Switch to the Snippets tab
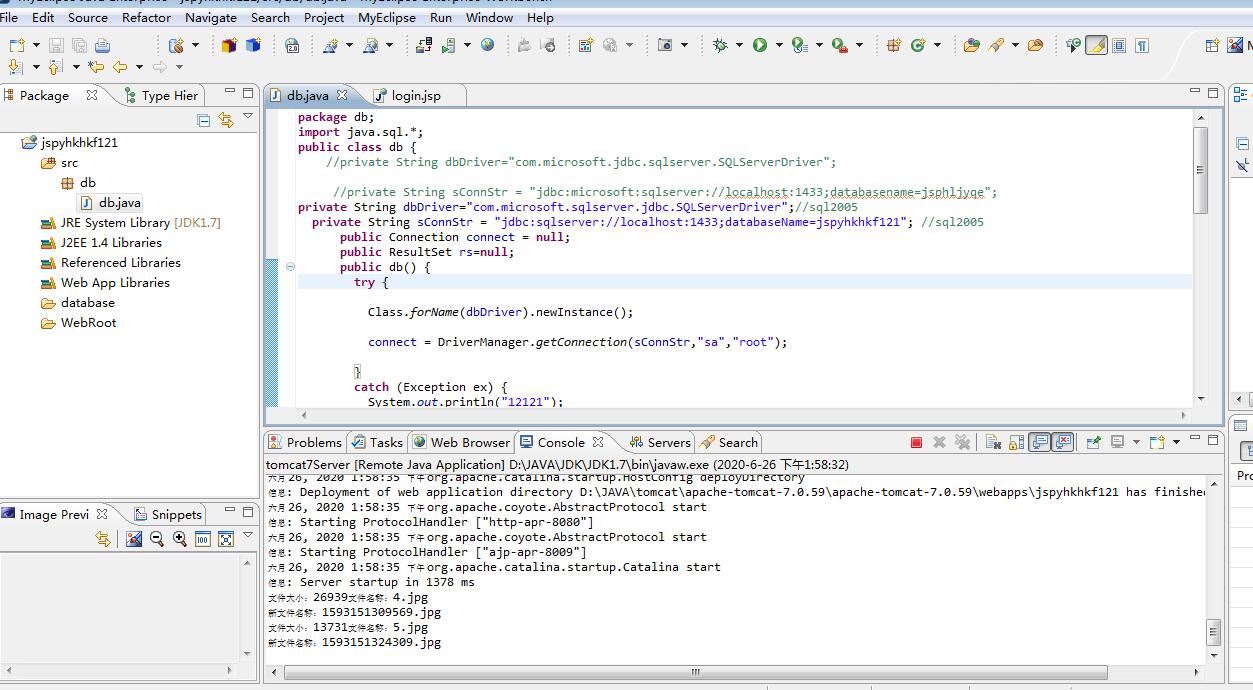This screenshot has height=690, width=1253. [x=168, y=514]
